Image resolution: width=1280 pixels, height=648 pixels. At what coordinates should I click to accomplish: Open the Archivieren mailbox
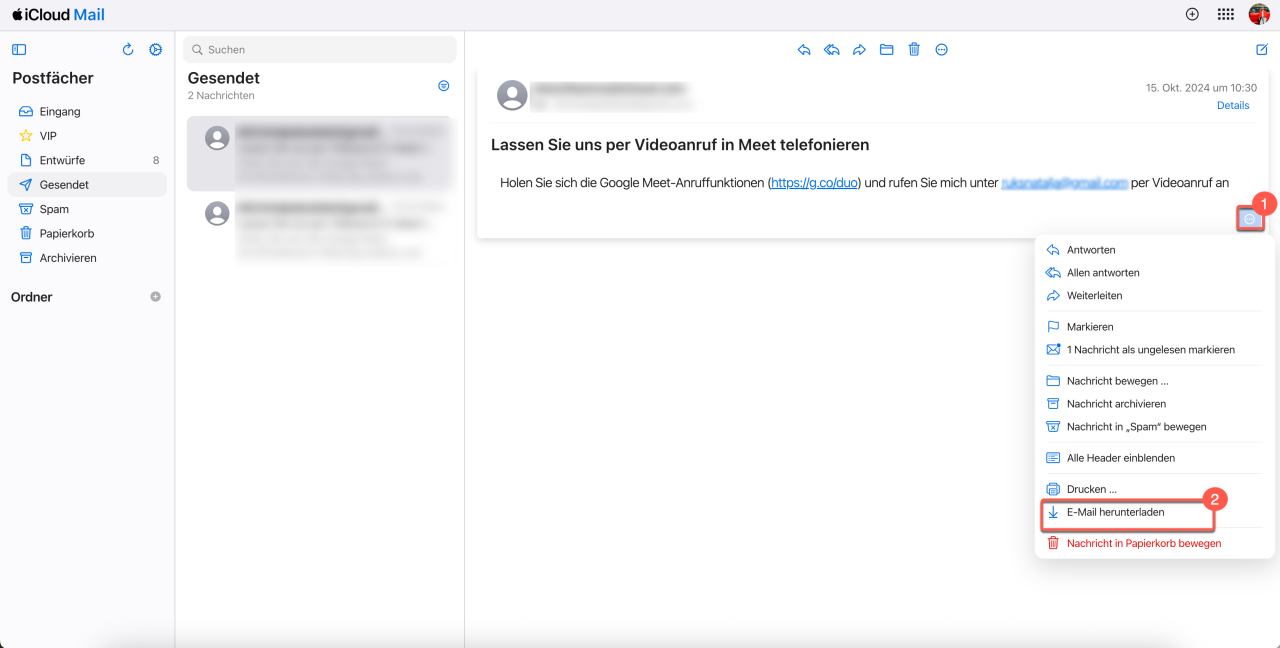87,258
